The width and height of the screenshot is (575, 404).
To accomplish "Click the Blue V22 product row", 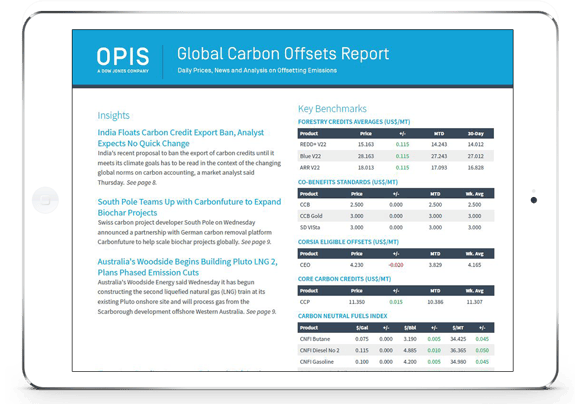I will pyautogui.click(x=396, y=156).
